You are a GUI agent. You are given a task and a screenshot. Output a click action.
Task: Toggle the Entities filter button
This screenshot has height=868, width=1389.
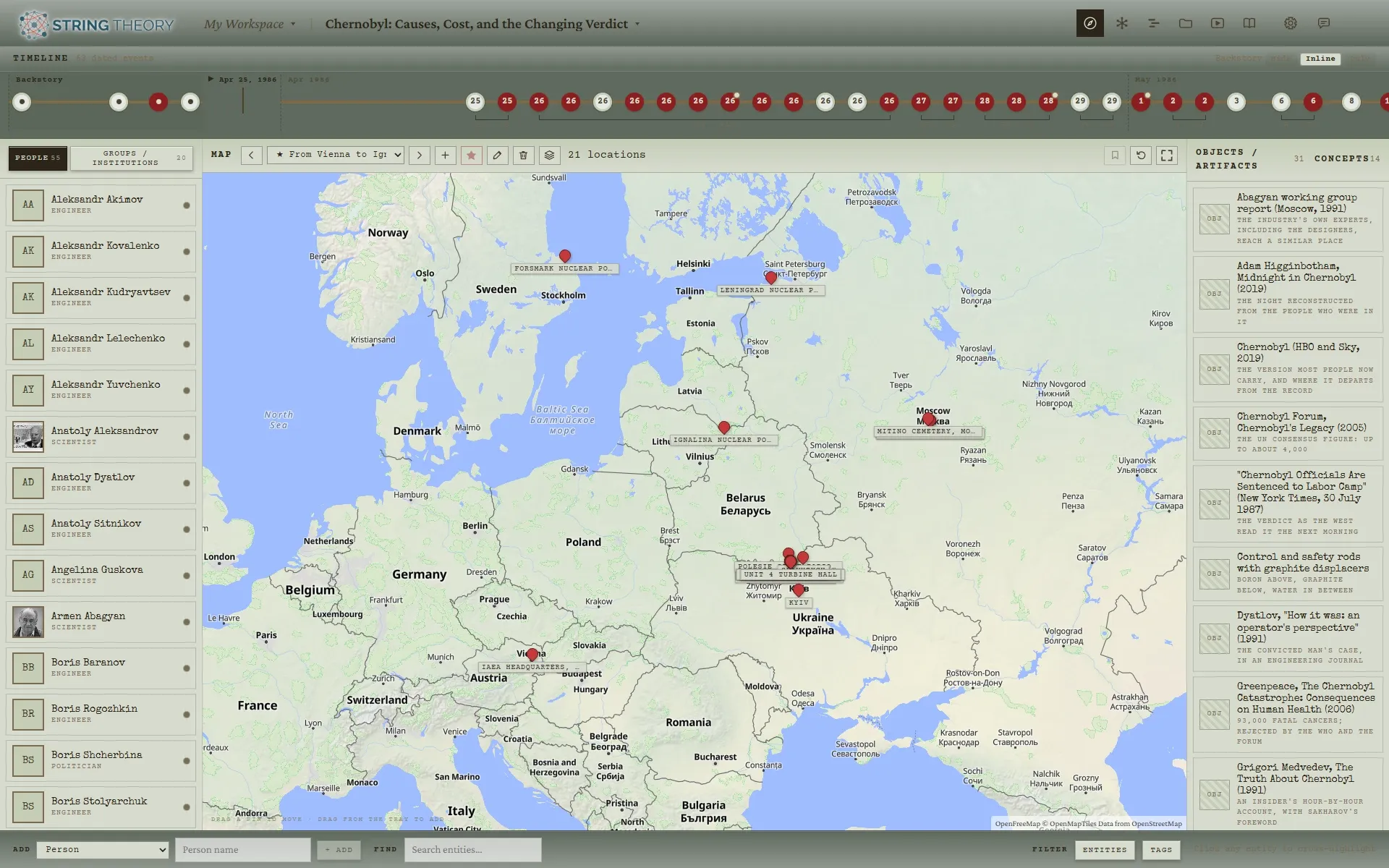[1105, 850]
